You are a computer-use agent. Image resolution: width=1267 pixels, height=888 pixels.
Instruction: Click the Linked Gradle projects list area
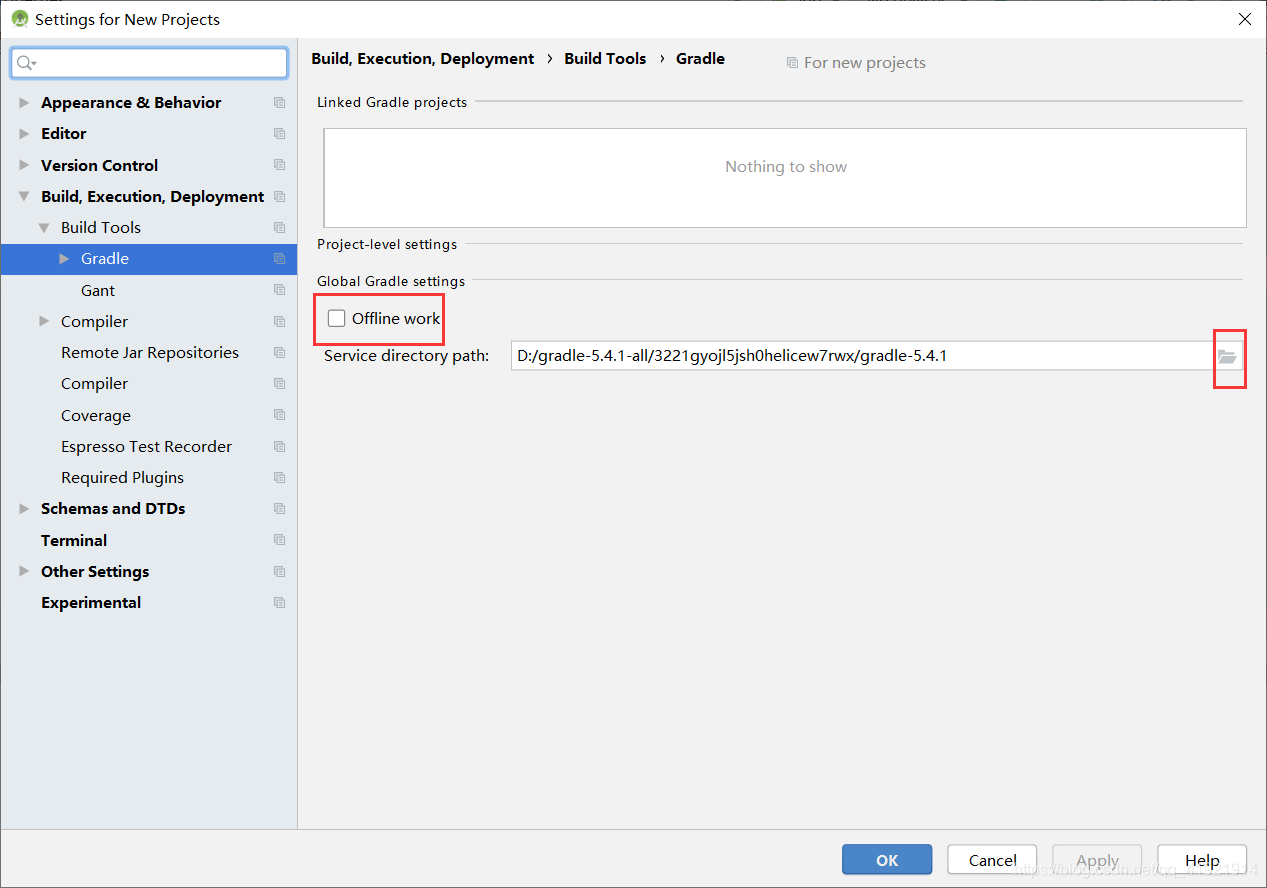coord(785,177)
